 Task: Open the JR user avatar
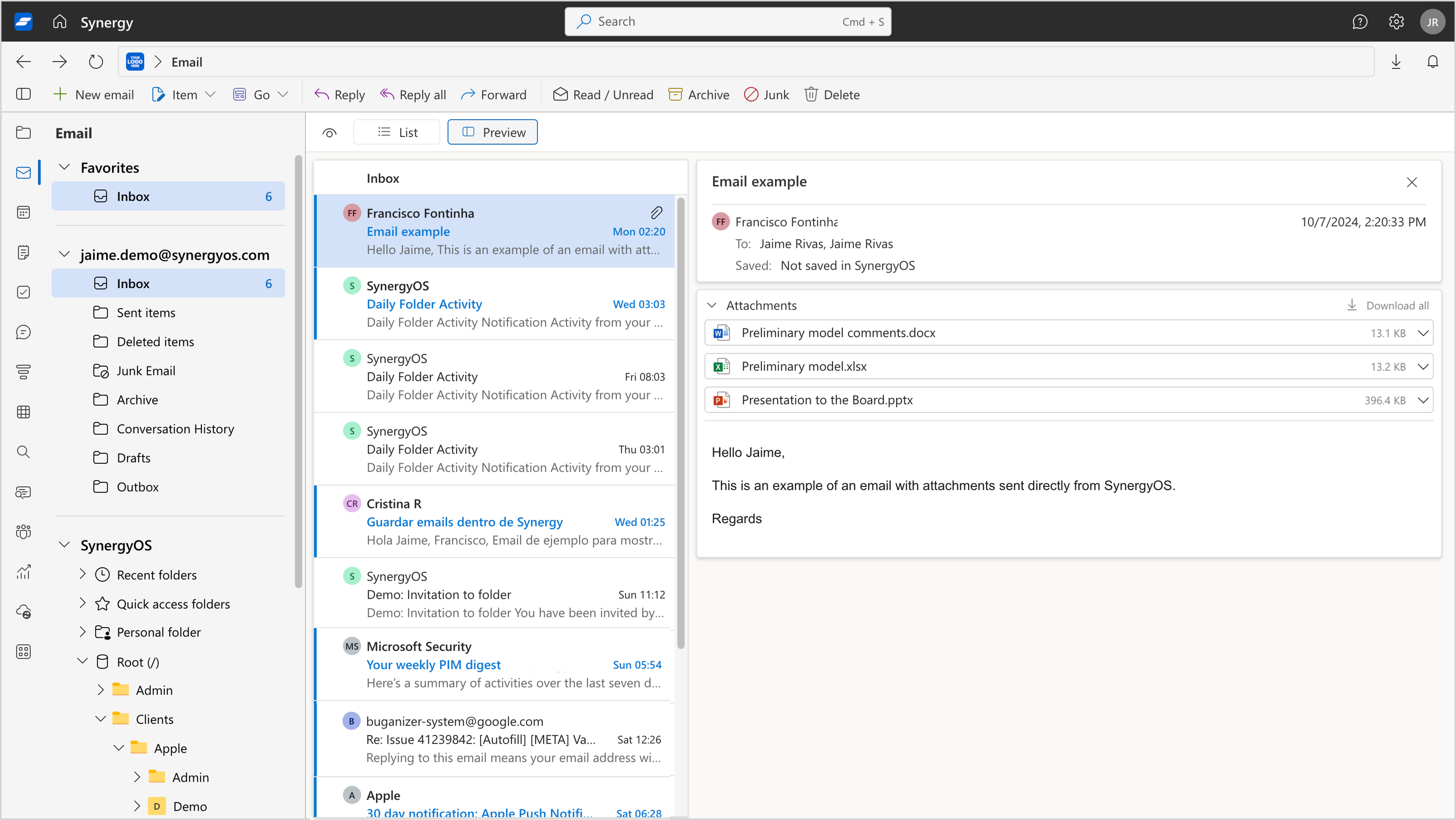pos(1432,22)
